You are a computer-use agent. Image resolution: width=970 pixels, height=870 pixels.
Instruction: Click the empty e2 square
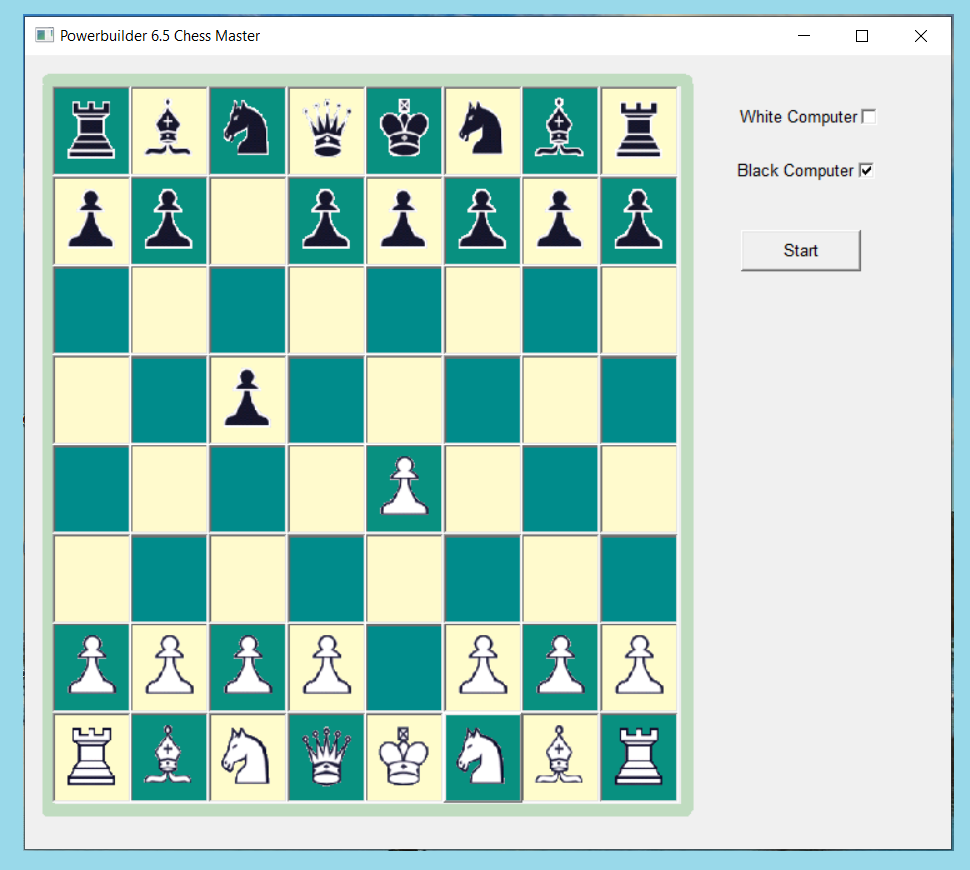404,667
